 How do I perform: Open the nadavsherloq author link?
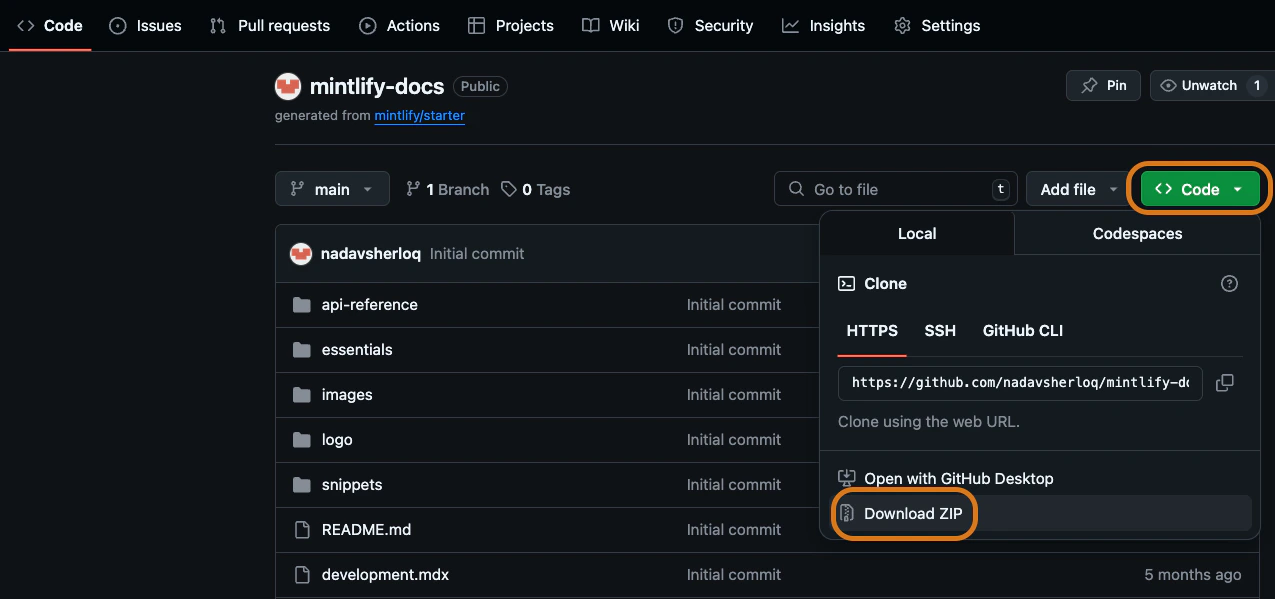click(x=370, y=254)
